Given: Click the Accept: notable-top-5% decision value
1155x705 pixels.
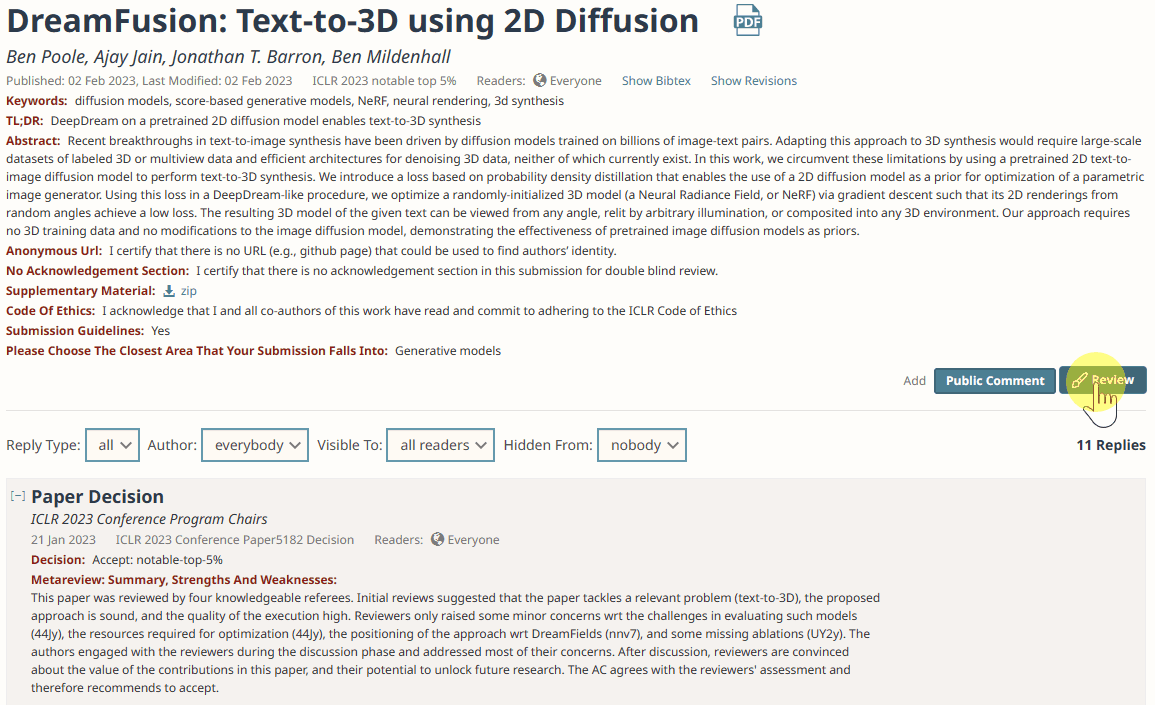Looking at the screenshot, I should (x=157, y=560).
